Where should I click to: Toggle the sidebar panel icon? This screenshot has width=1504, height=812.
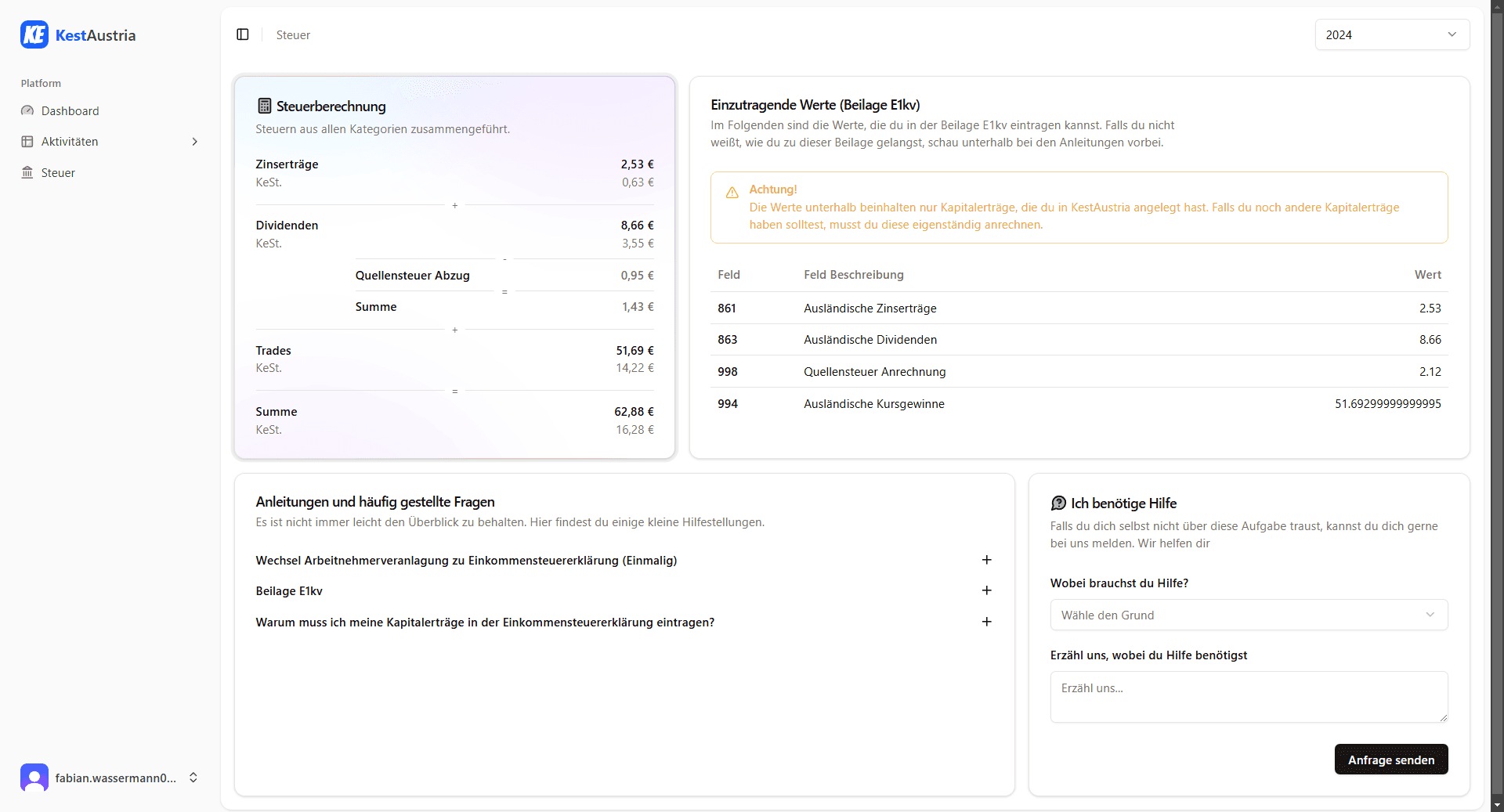(243, 34)
